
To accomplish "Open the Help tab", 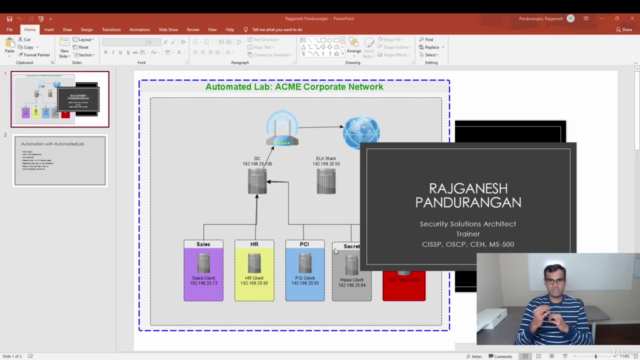I will click(x=230, y=30).
